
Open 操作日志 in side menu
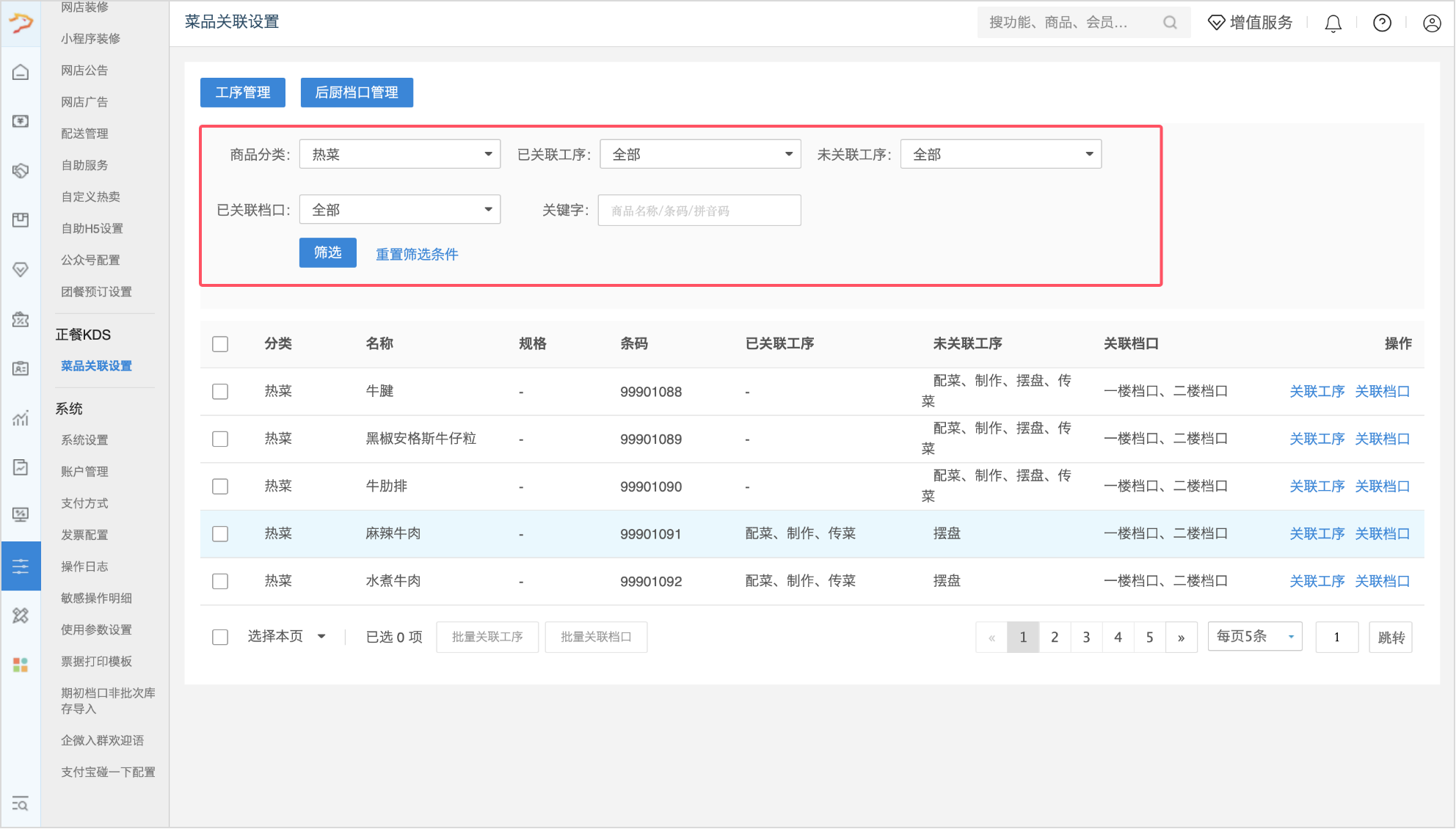84,566
